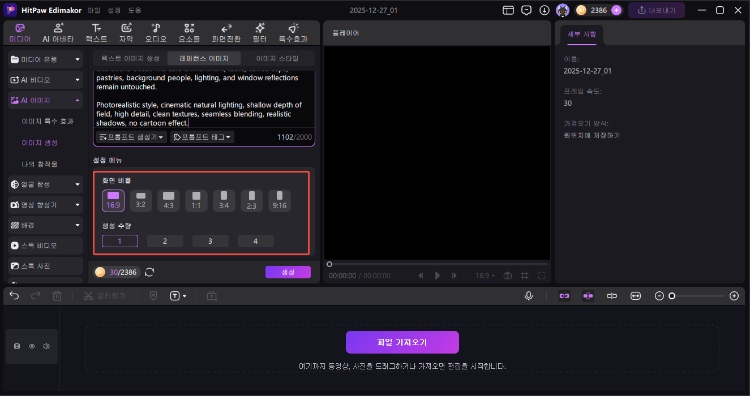Viewport: 750px width, 396px height.
Task: Click the microphone voice-over record icon
Action: point(529,296)
